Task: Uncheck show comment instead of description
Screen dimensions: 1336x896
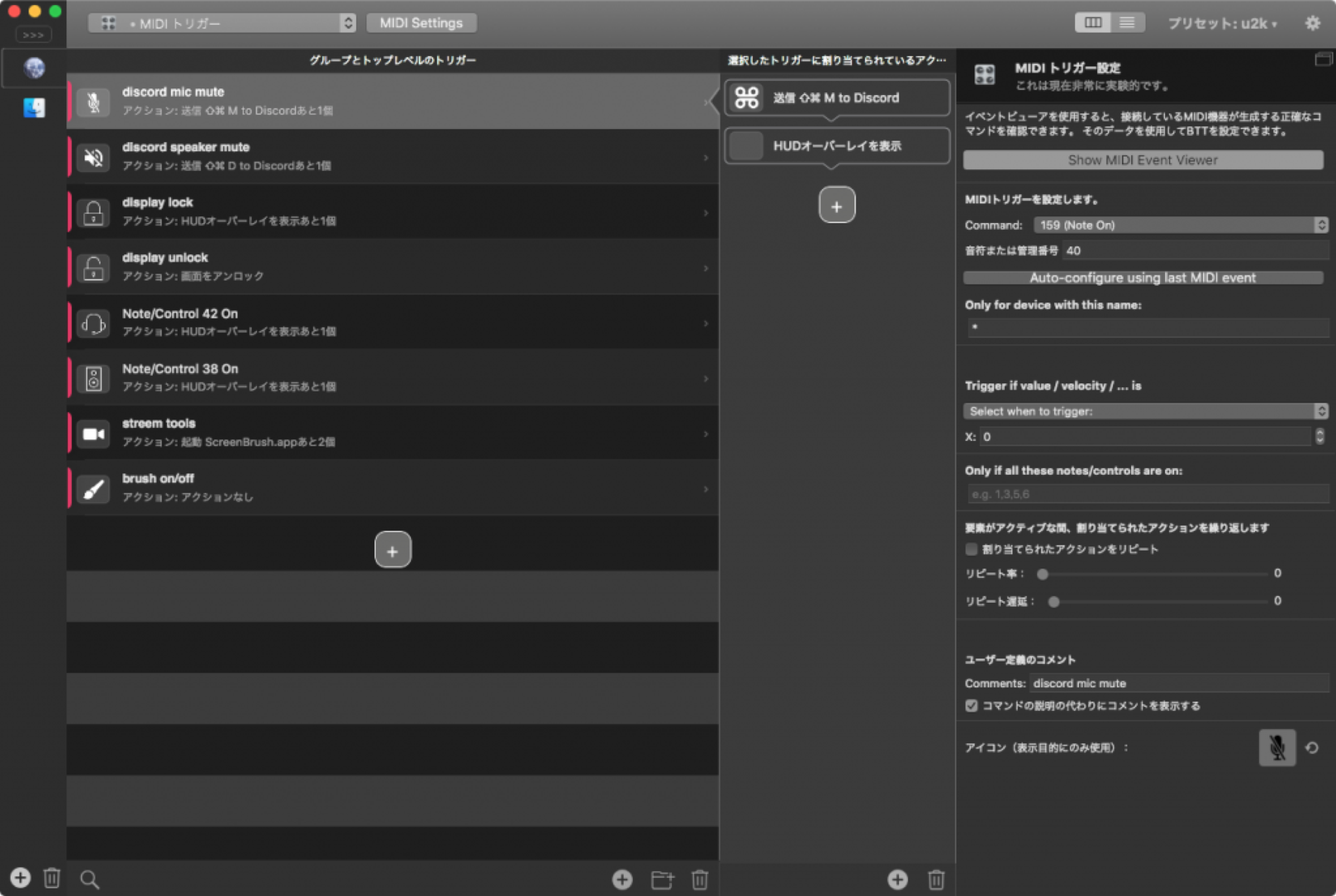Action: coord(971,706)
